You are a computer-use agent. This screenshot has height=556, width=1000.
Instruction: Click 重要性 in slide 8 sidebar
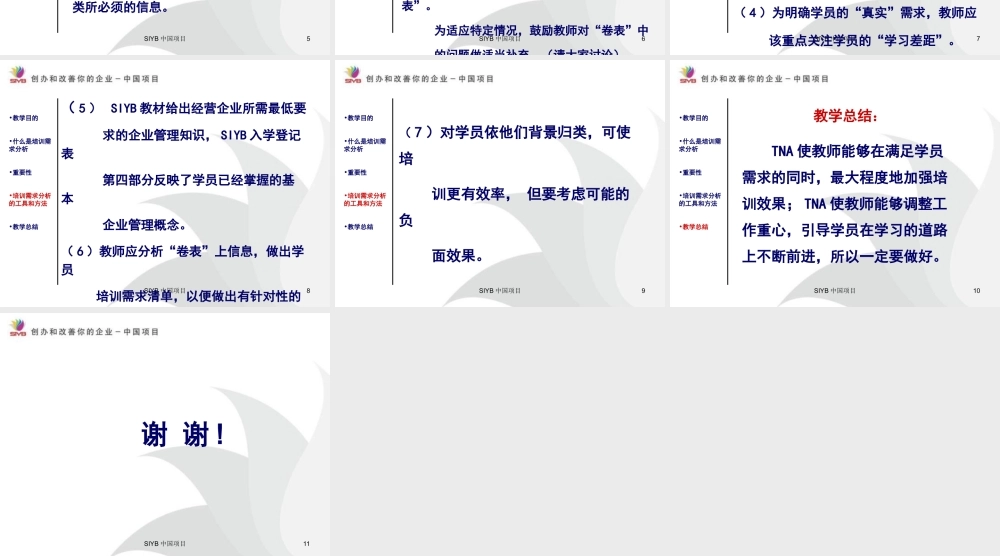tap(20, 172)
